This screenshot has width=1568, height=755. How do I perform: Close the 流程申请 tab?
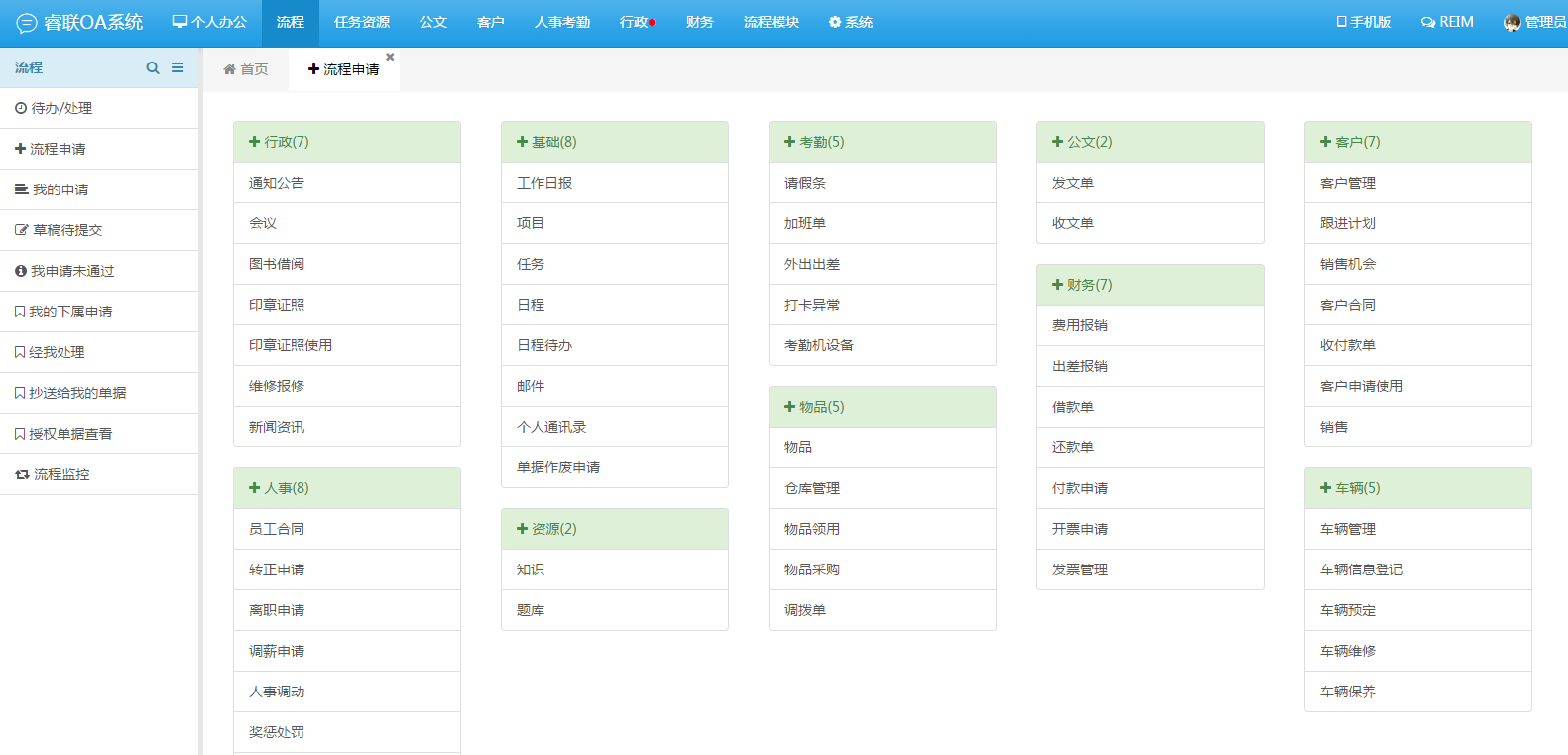[x=390, y=57]
